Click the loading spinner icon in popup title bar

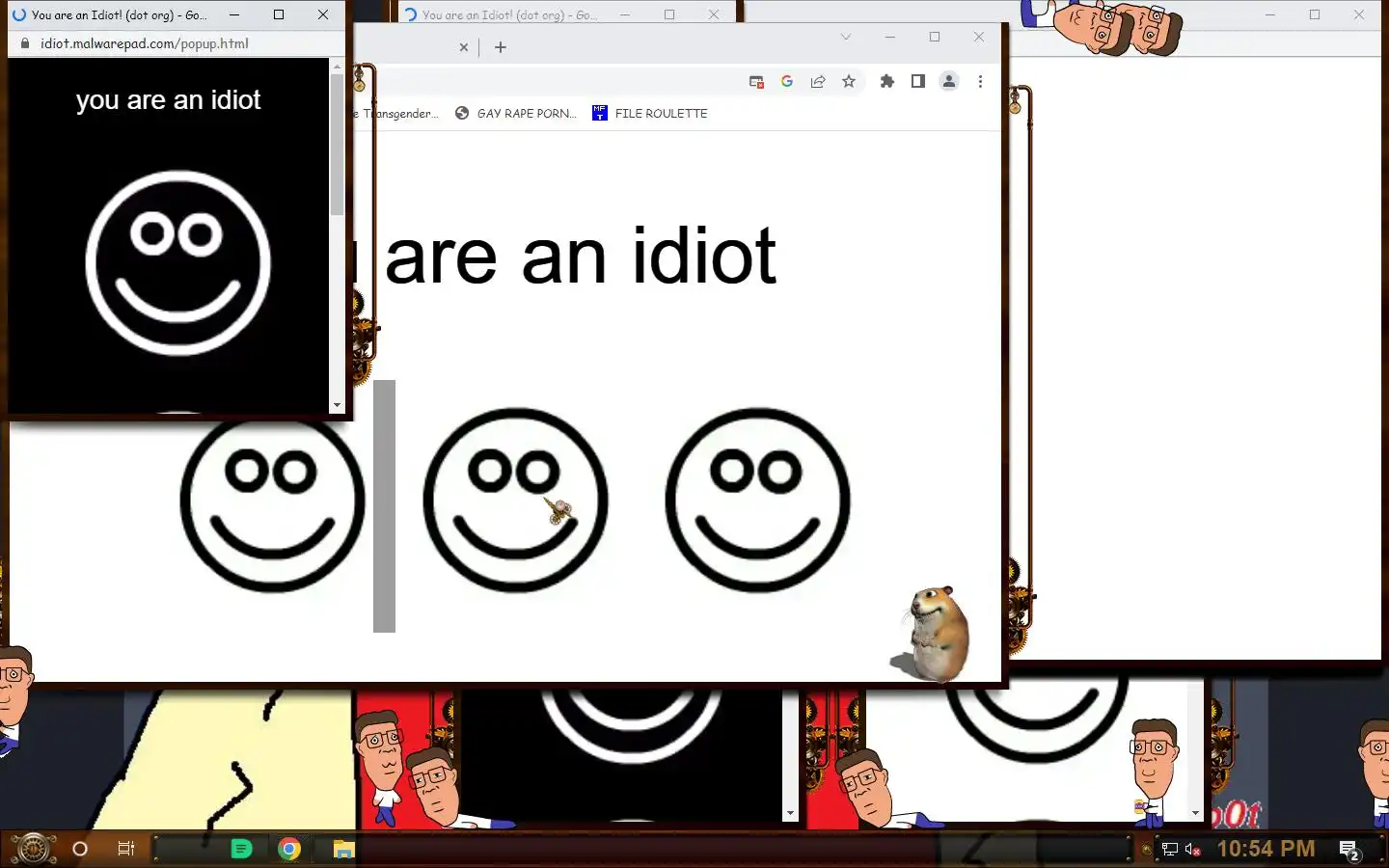coord(19,15)
